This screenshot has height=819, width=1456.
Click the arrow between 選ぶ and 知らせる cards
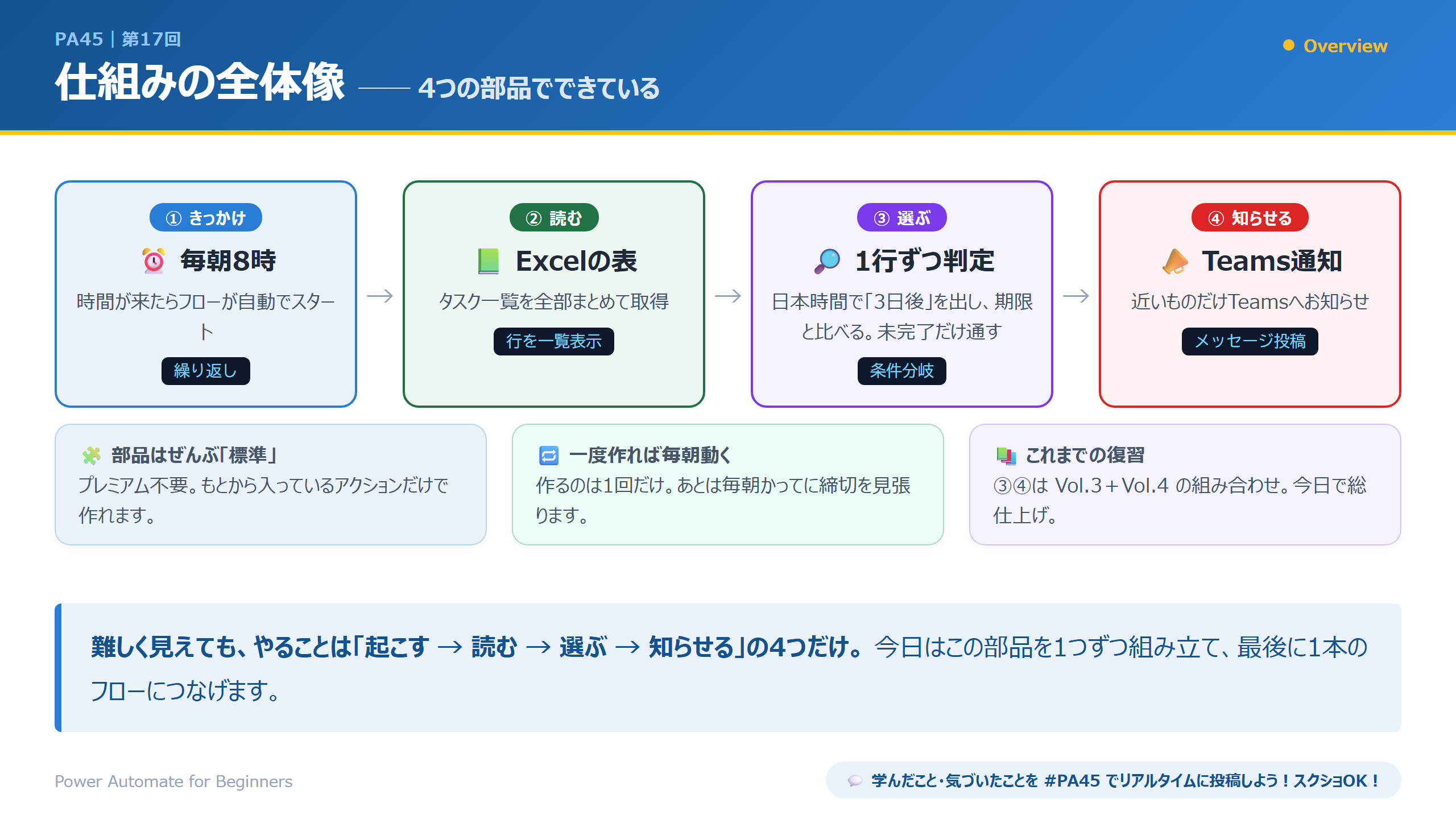click(x=1076, y=296)
